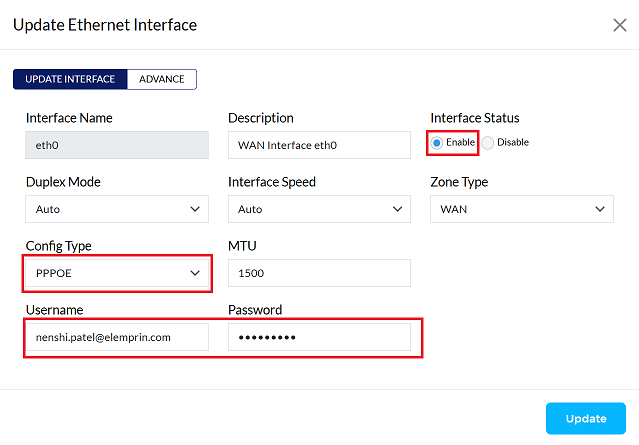Image resolution: width=639 pixels, height=445 pixels.
Task: Click the Description label
Action: click(x=261, y=118)
